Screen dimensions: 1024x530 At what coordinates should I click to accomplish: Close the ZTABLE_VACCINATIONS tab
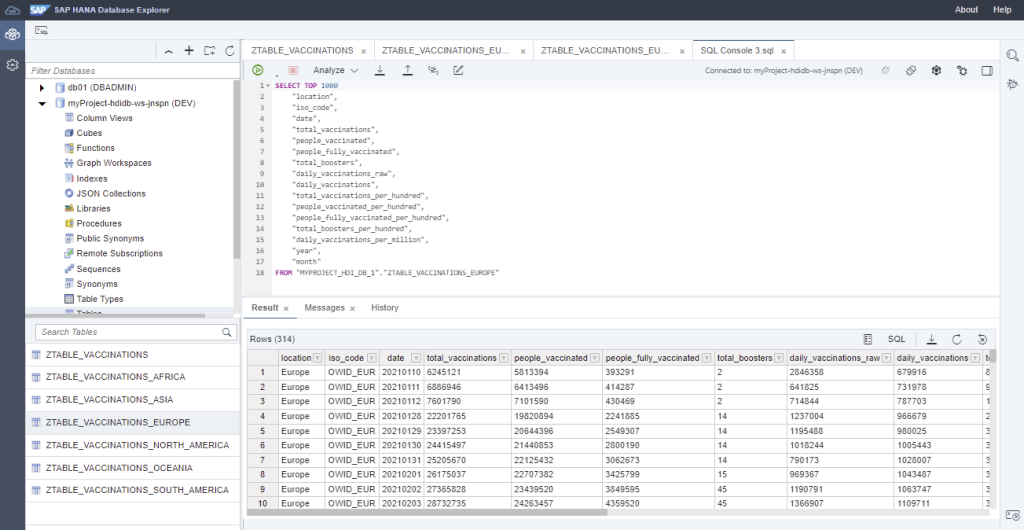[364, 51]
